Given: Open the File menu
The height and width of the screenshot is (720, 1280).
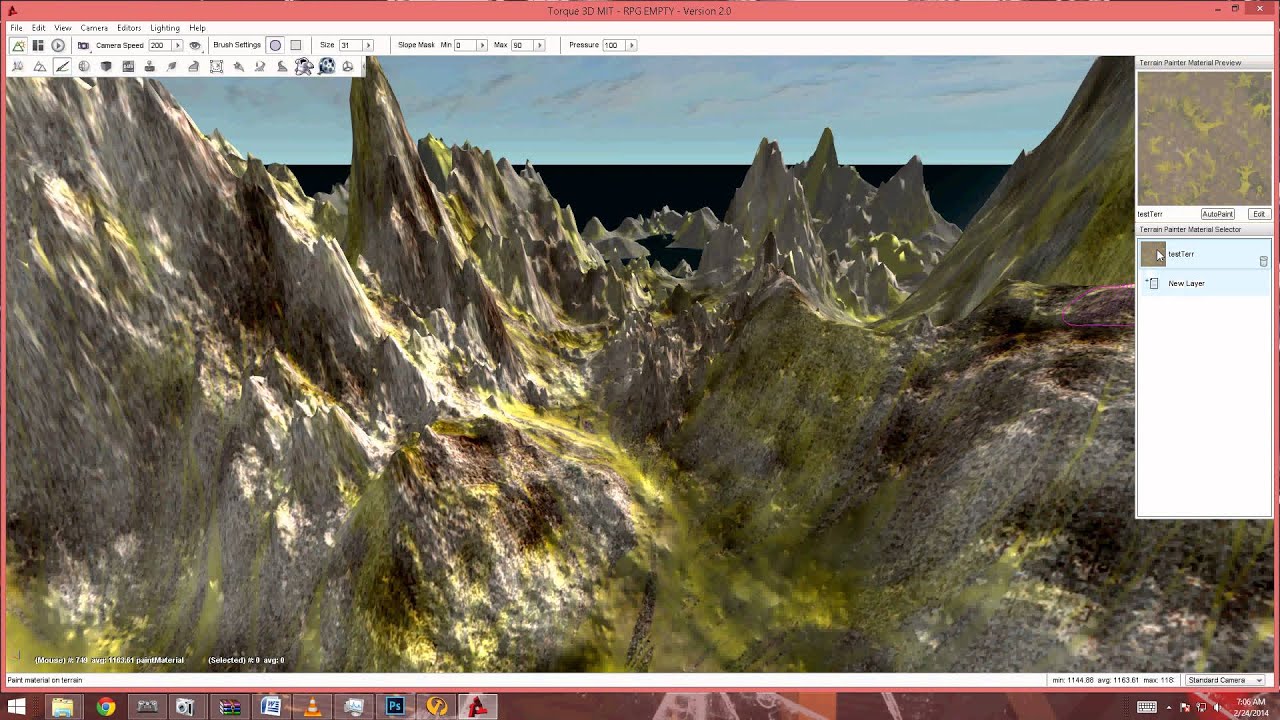Looking at the screenshot, I should (x=16, y=28).
